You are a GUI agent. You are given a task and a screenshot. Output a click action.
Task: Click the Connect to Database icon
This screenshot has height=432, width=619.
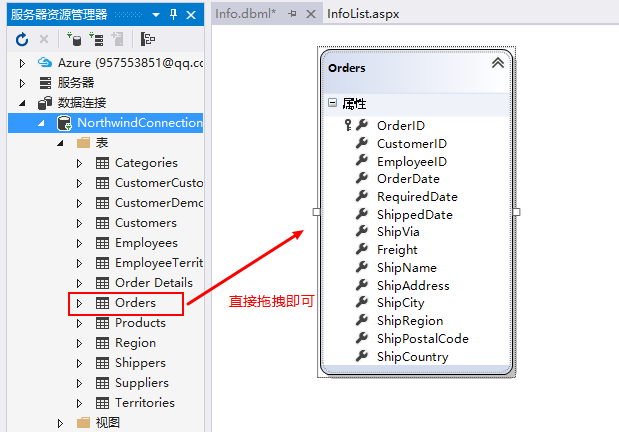click(x=74, y=39)
